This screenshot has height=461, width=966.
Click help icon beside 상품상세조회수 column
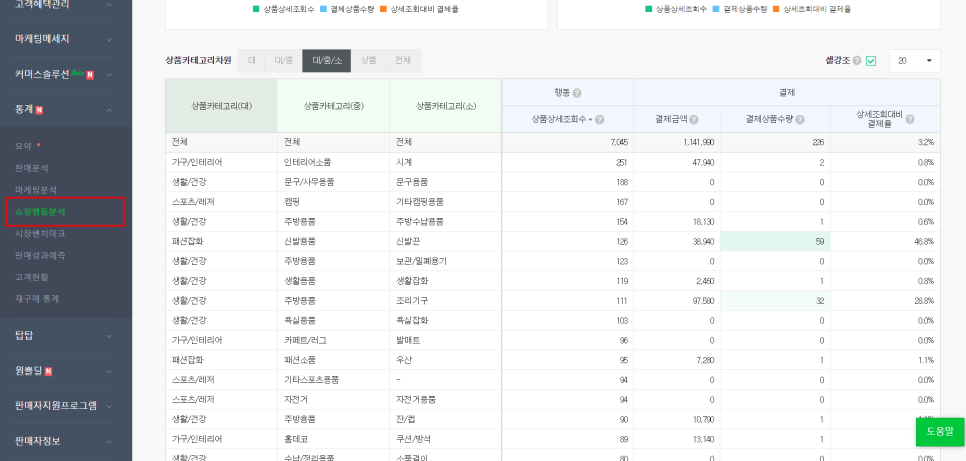pyautogui.click(x=599, y=120)
